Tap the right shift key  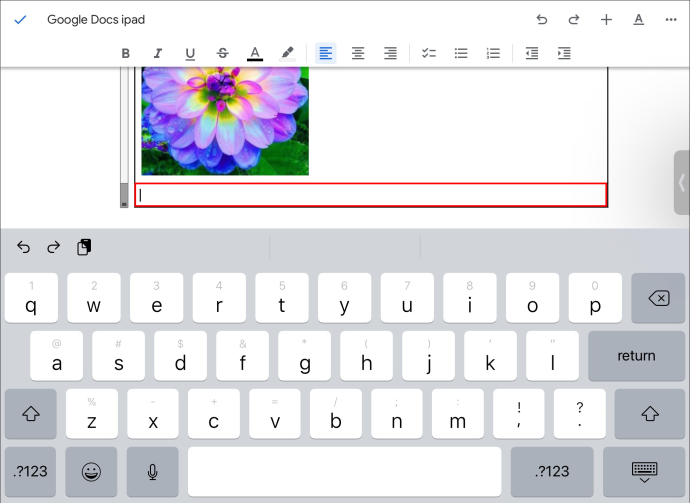tap(650, 414)
